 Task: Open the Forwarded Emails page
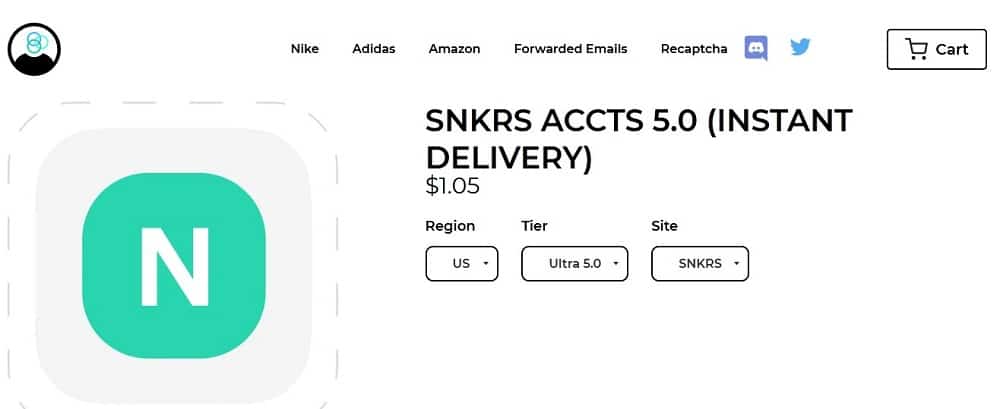[571, 49]
